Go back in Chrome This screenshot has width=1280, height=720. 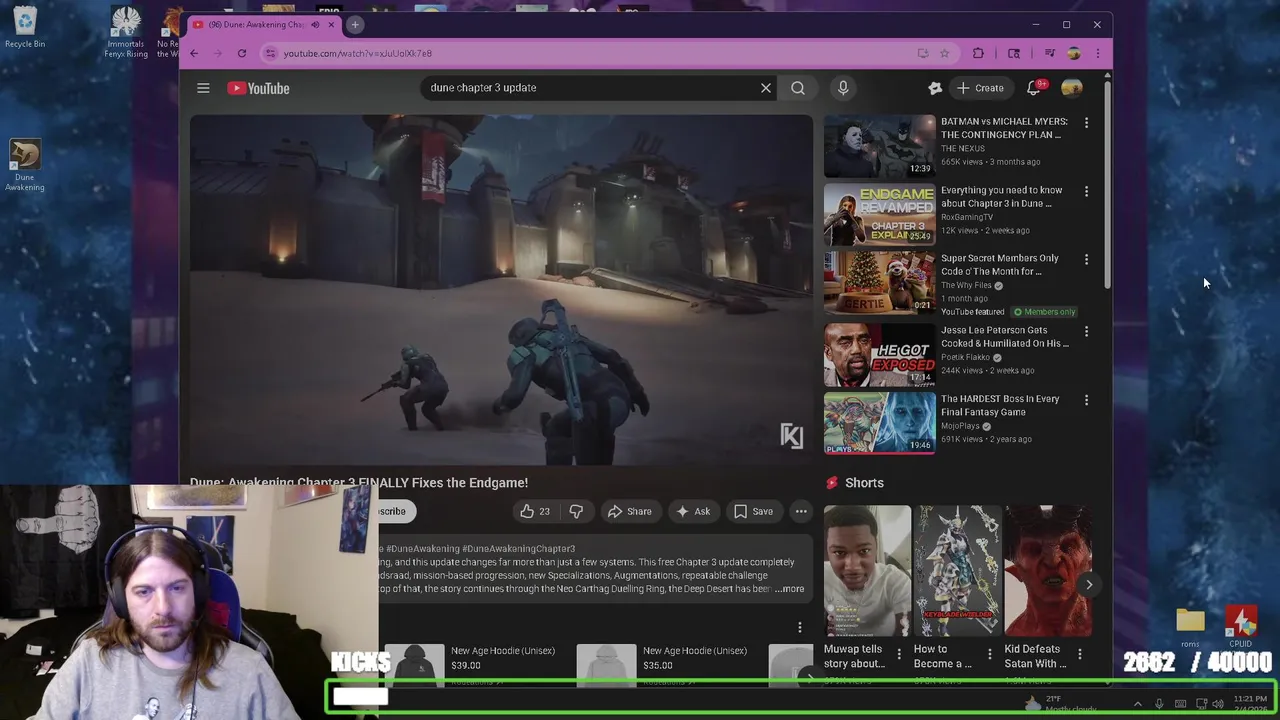coord(194,53)
